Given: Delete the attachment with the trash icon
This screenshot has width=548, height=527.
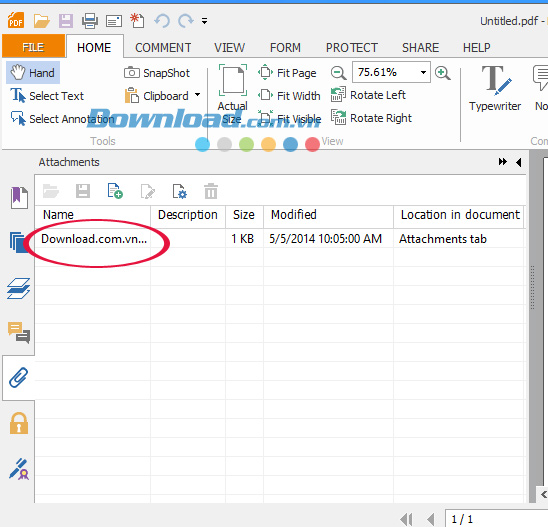Looking at the screenshot, I should (211, 191).
